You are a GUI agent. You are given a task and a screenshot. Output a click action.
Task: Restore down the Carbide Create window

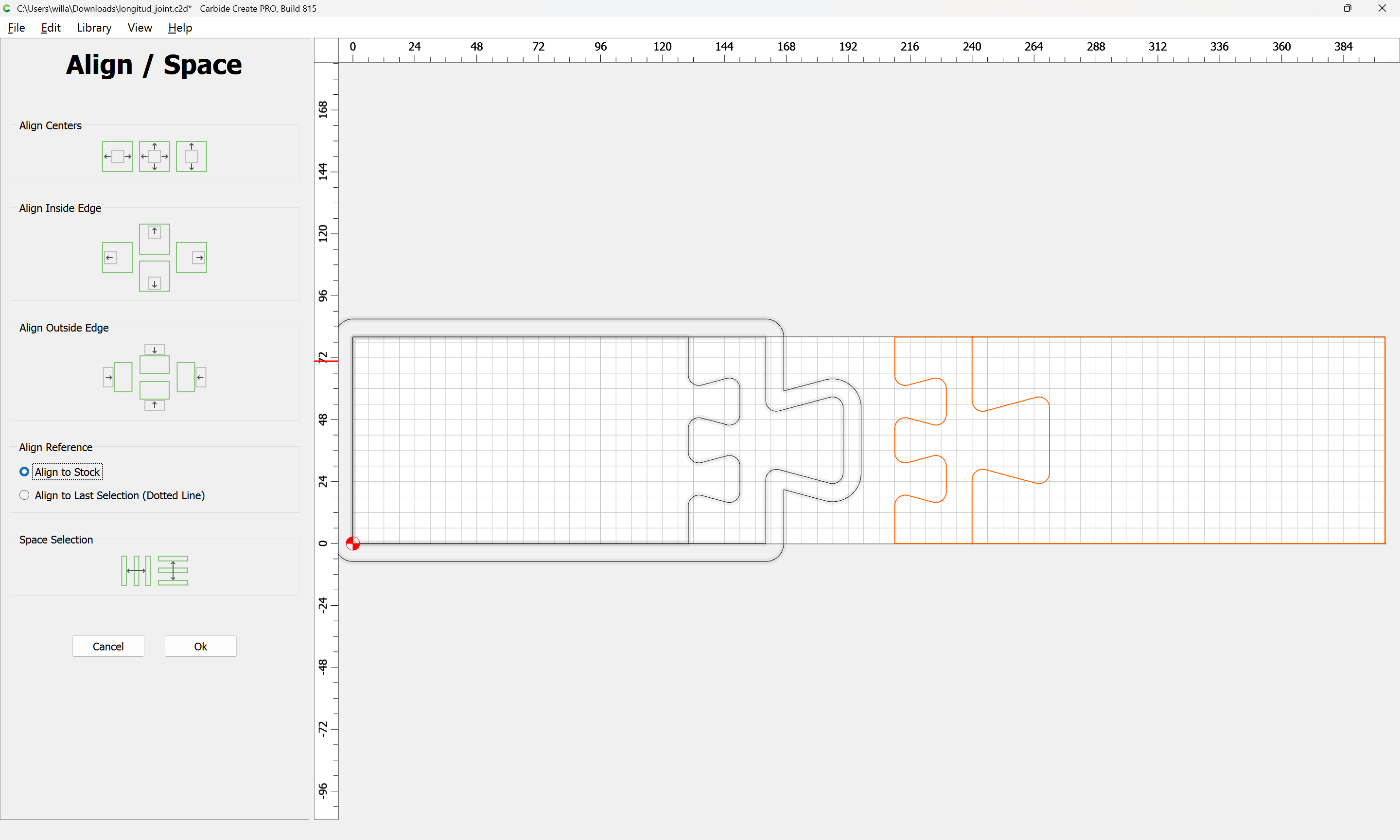click(x=1347, y=8)
